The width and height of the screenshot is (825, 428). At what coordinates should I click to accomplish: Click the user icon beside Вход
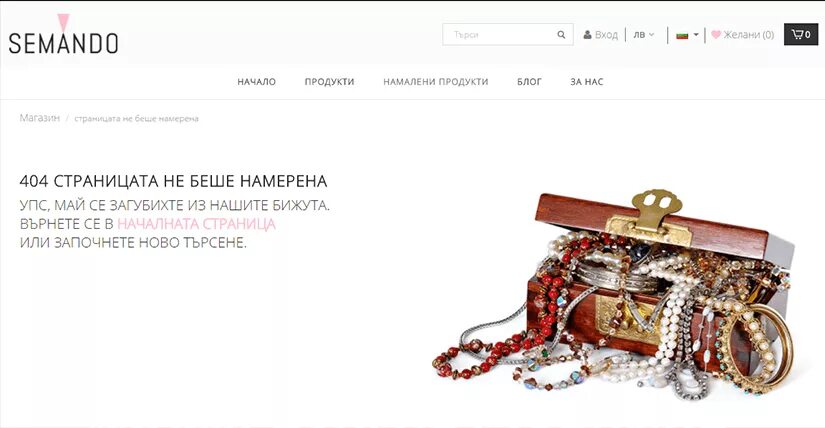point(587,35)
